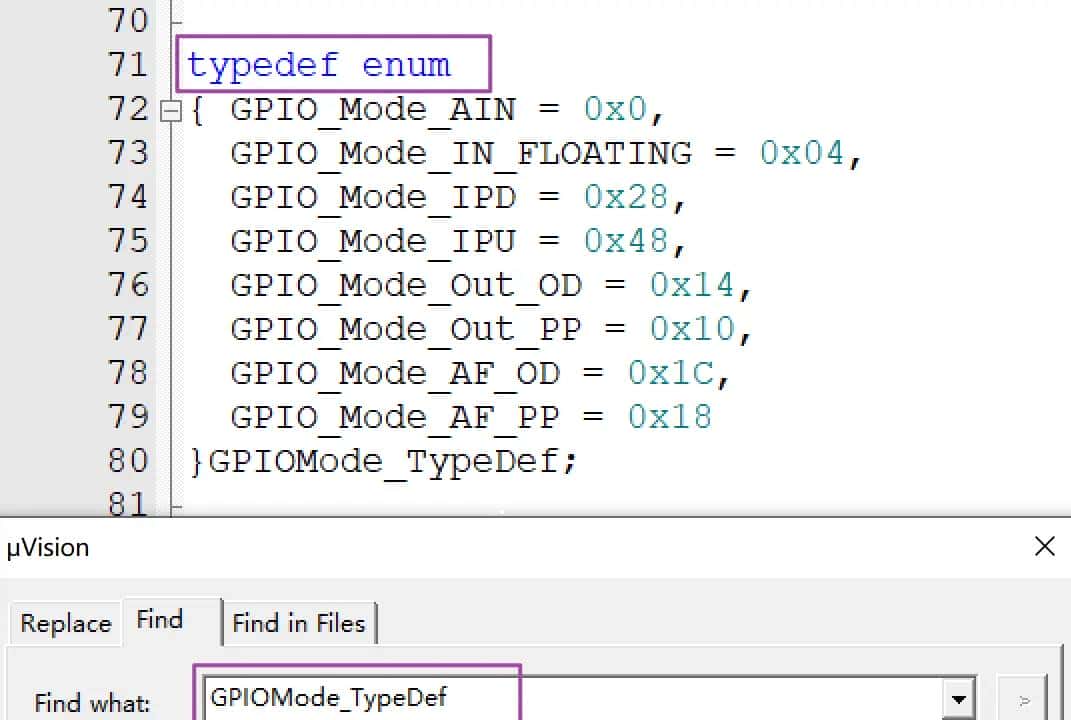The width and height of the screenshot is (1071, 720).
Task: Click the value 0x10 on line 77
Action: click(x=692, y=329)
